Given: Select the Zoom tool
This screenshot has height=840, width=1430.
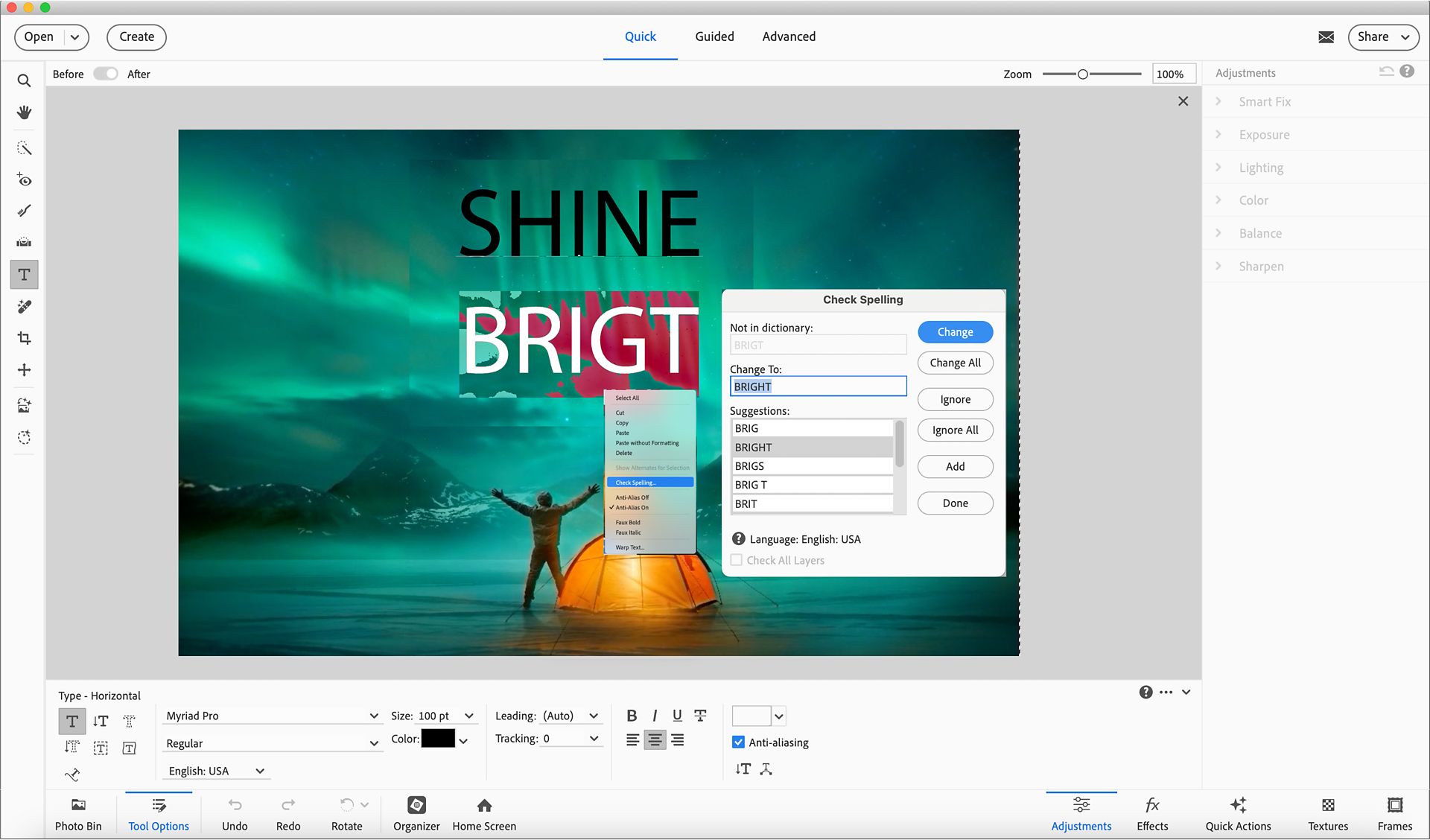Looking at the screenshot, I should pos(23,80).
